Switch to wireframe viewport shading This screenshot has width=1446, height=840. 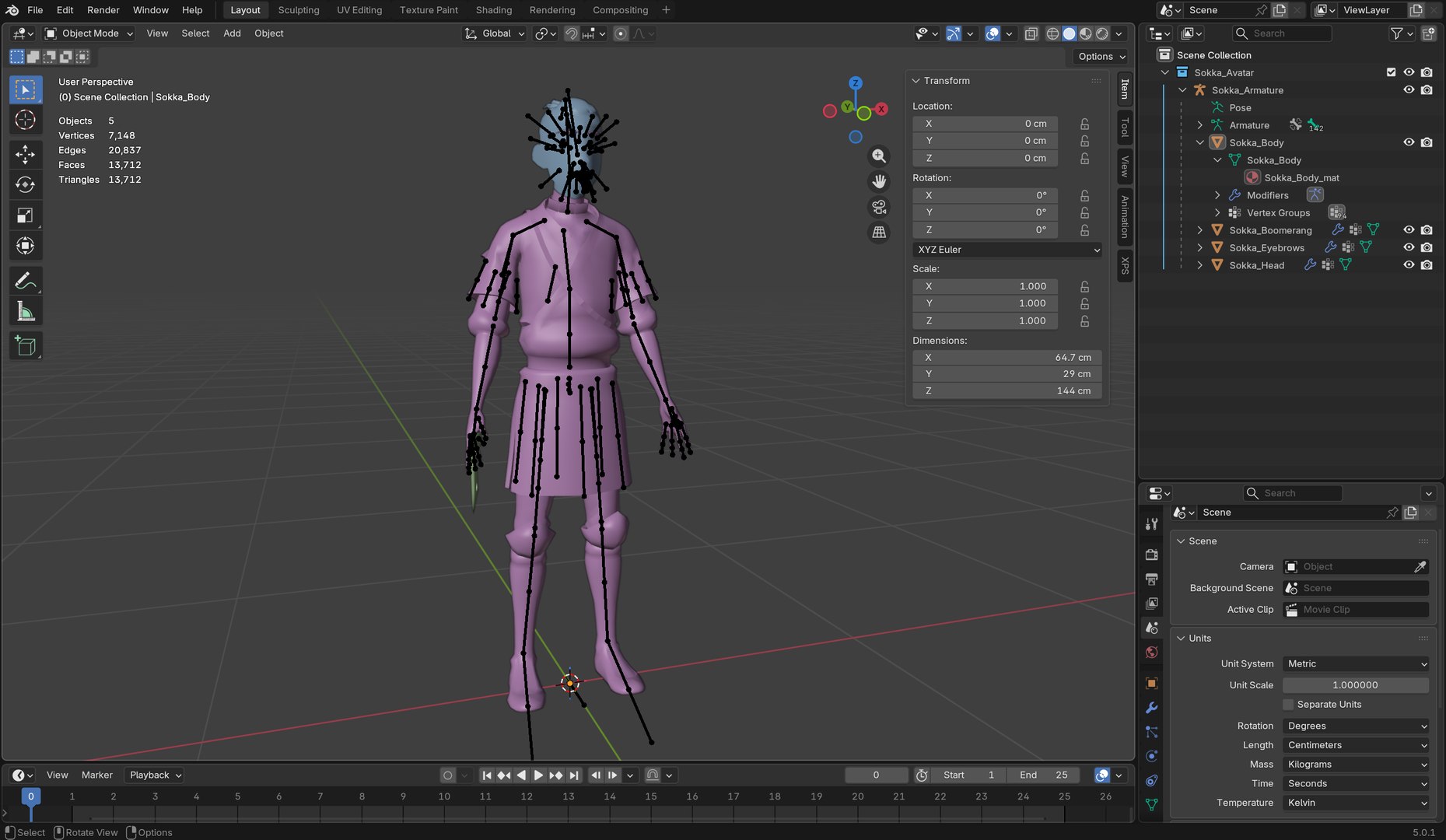coord(1052,33)
